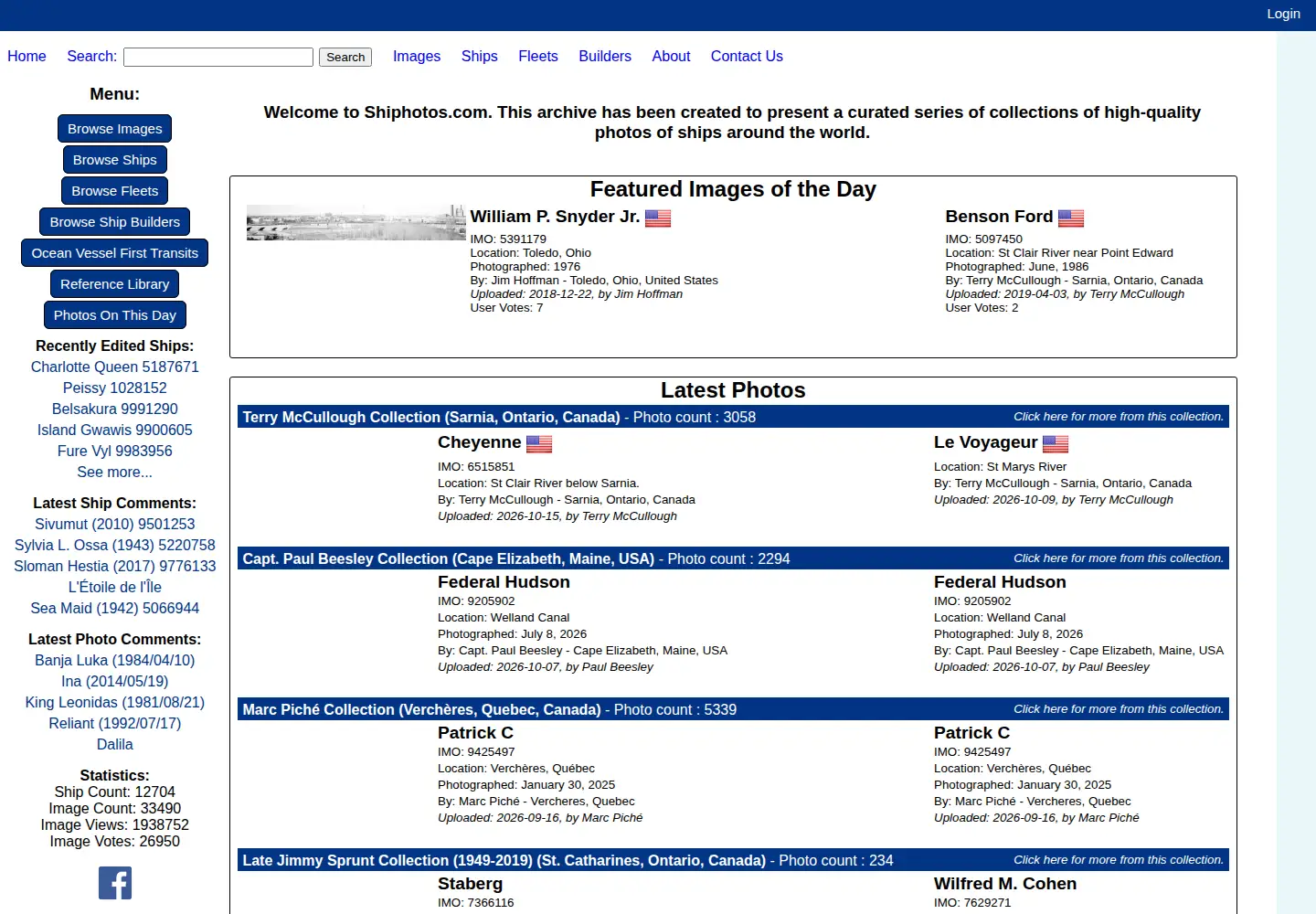The width and height of the screenshot is (1316, 914).
Task: Click the Login link
Action: pos(1283,14)
